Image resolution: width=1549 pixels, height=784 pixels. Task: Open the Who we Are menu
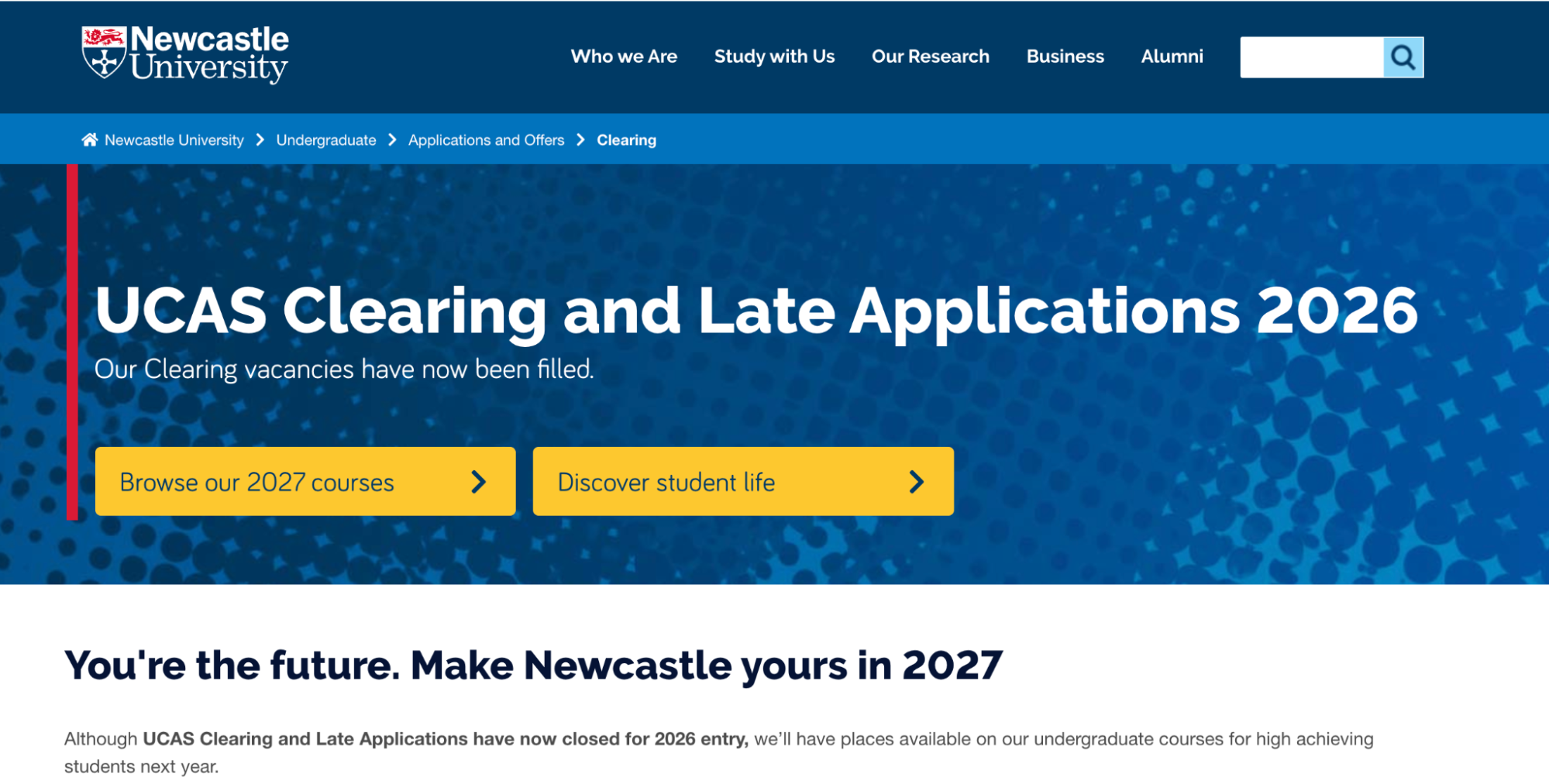[x=624, y=57]
